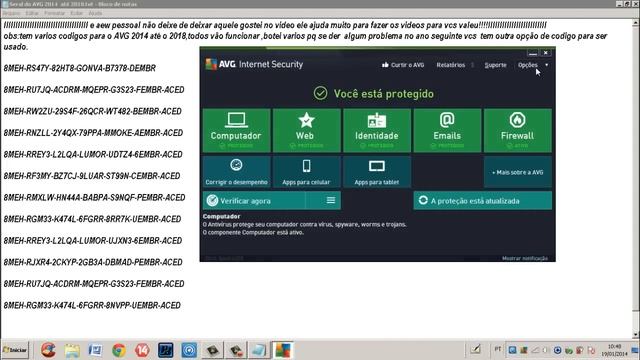Viewport: 640px width, 360px height.
Task: Click the PT language indicator in tray
Action: coord(498,349)
